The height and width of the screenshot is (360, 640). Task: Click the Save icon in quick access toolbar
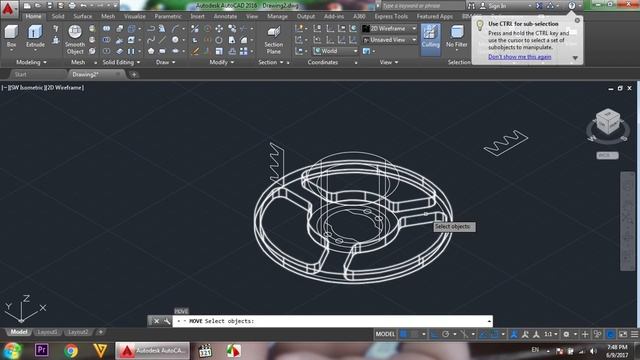(50, 6)
